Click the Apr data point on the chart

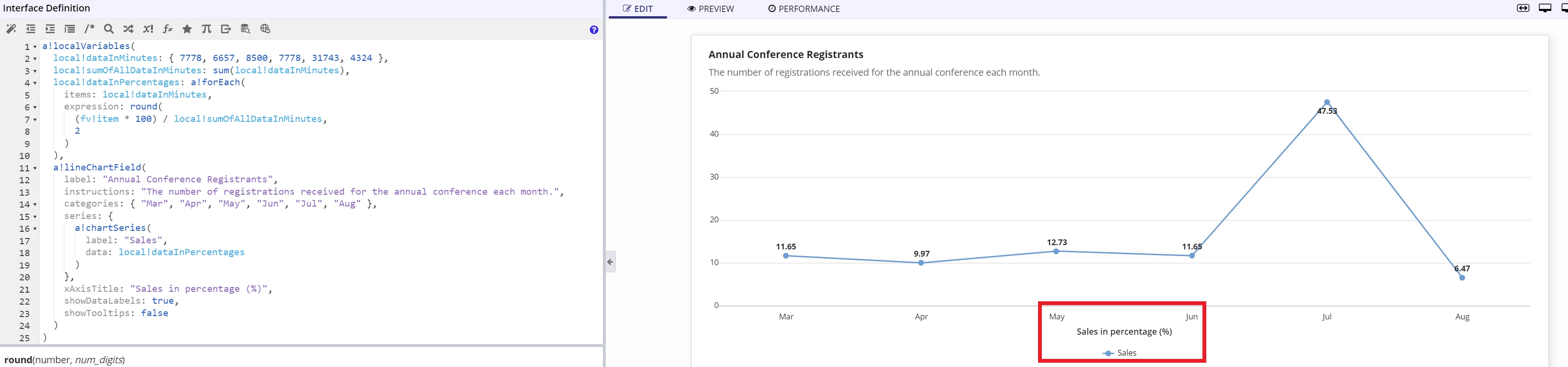coord(921,263)
